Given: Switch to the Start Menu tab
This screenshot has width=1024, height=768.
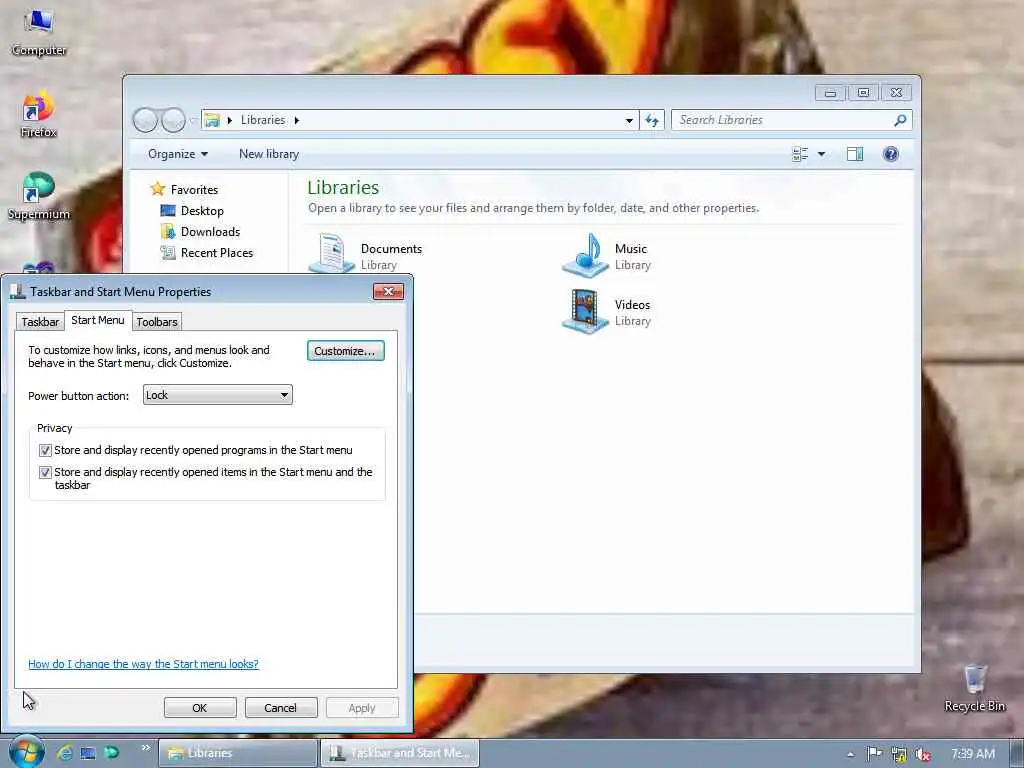Looking at the screenshot, I should coord(97,320).
